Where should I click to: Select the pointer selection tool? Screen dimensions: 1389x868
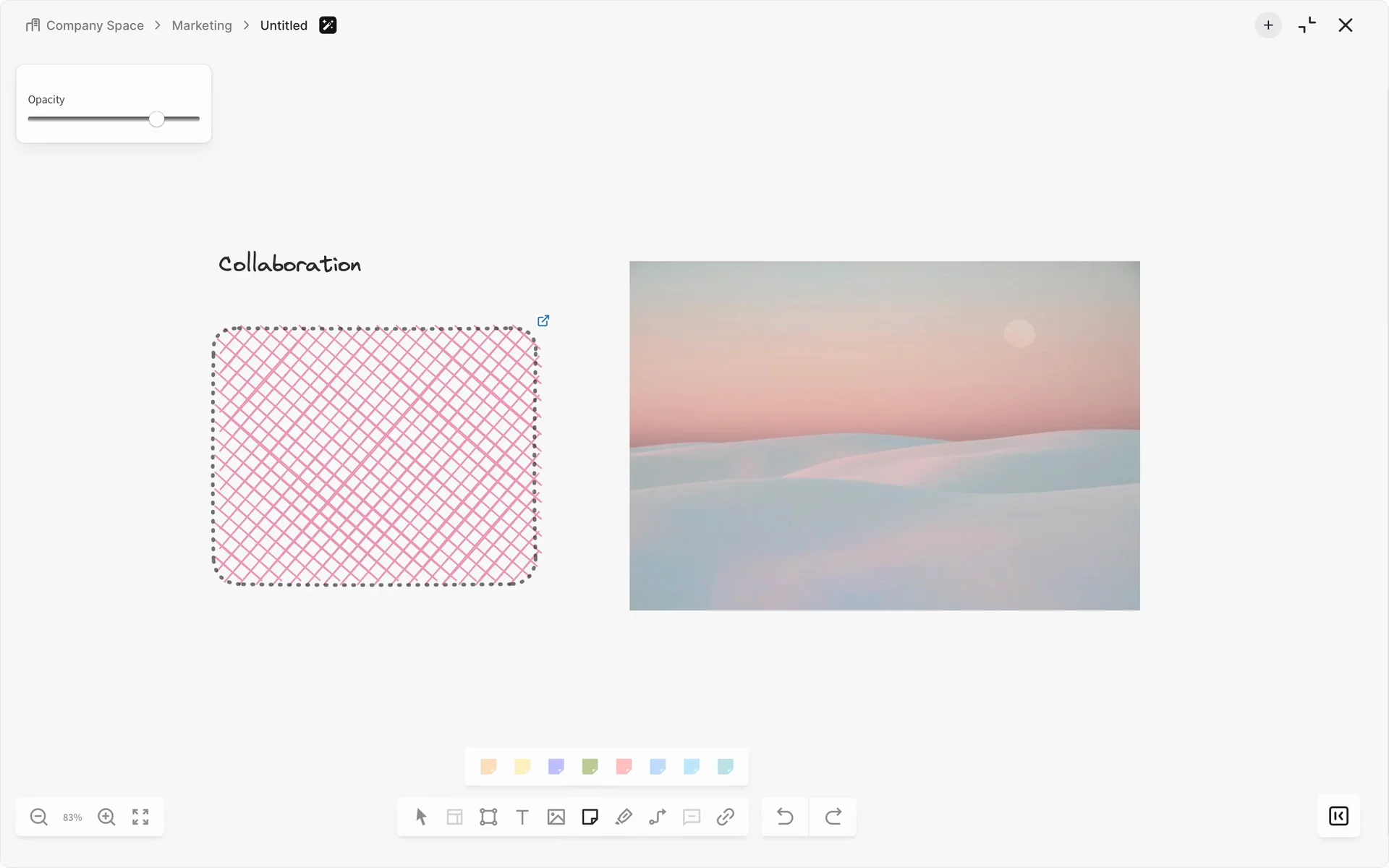(x=421, y=817)
